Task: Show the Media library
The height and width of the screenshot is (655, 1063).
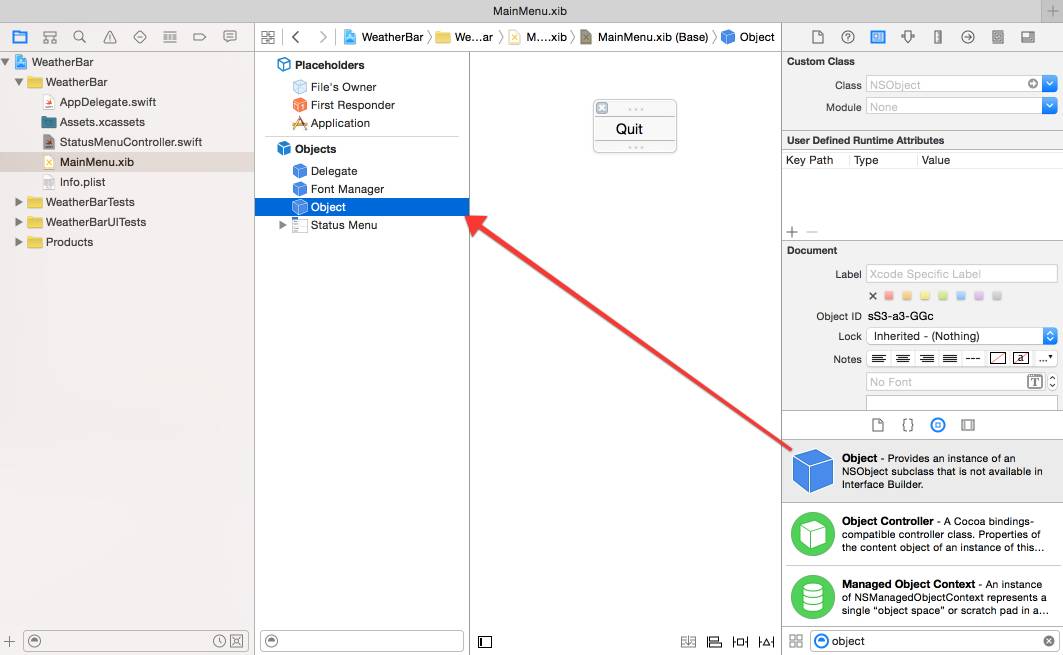Action: point(967,425)
